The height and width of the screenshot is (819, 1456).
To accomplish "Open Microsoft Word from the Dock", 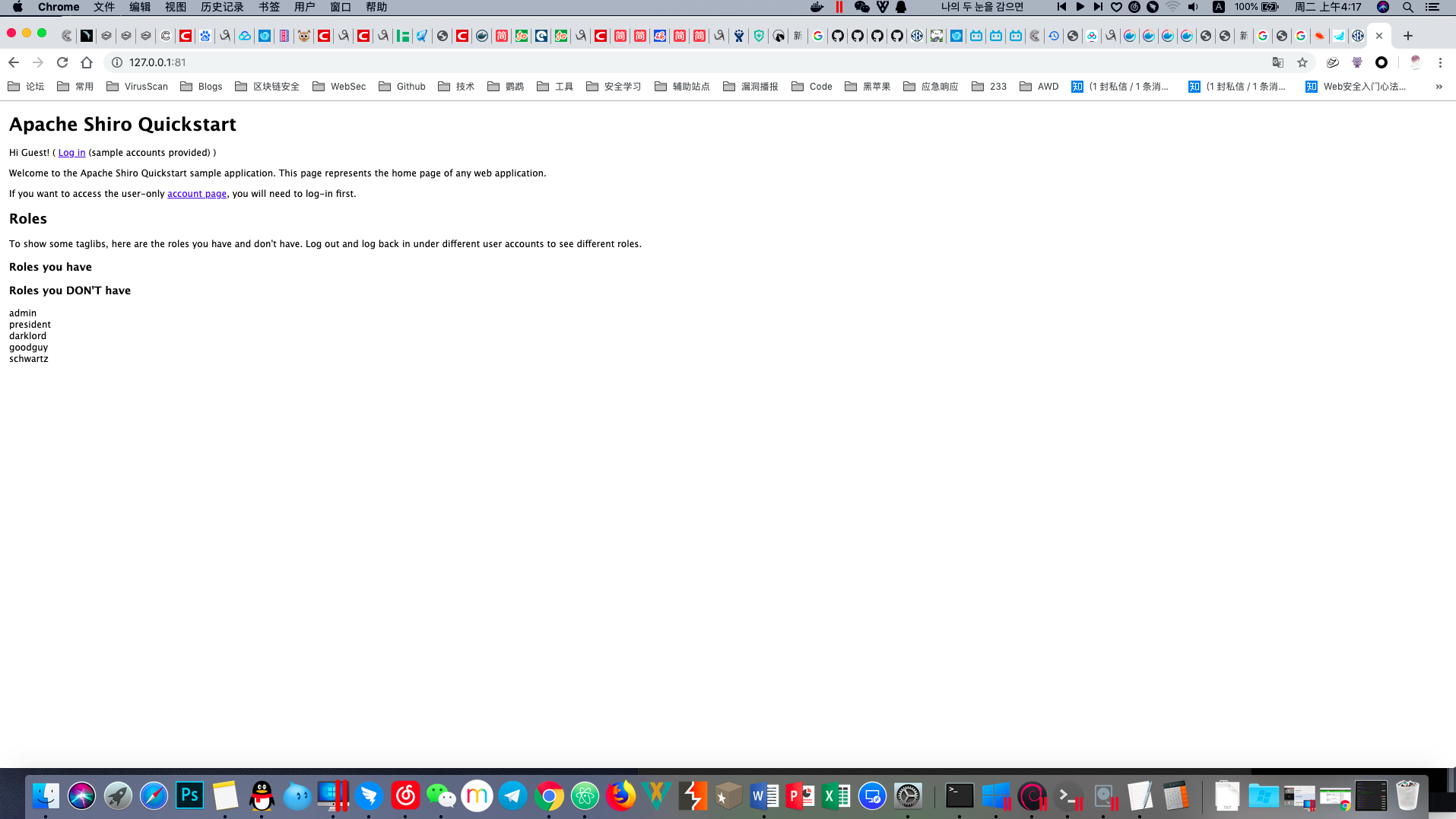I will (764, 796).
